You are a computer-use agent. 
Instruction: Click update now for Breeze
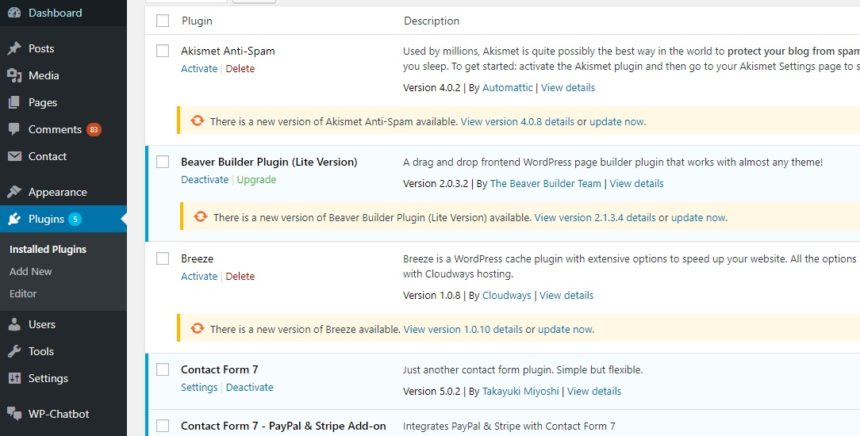click(565, 330)
